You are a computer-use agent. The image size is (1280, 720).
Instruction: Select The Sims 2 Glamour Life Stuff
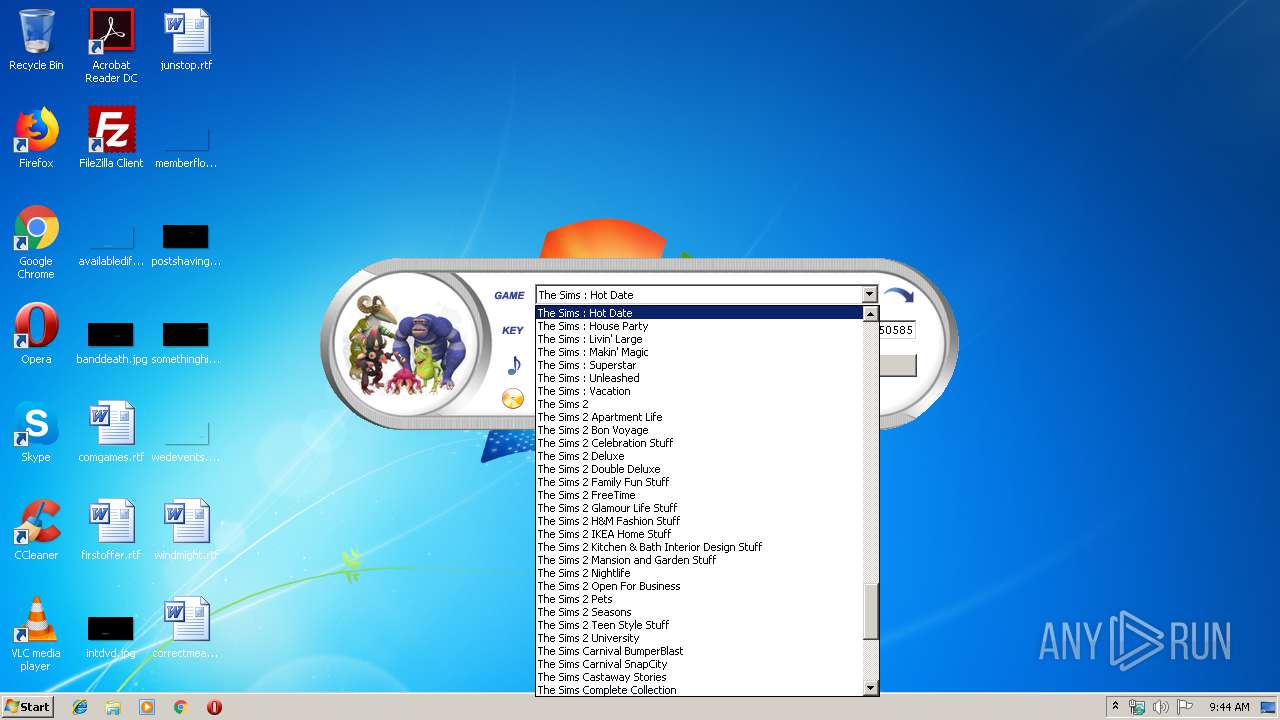699,508
